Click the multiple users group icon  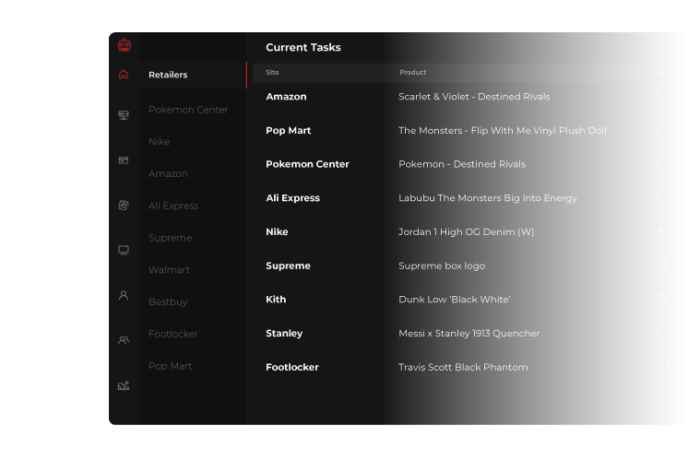coord(124,340)
